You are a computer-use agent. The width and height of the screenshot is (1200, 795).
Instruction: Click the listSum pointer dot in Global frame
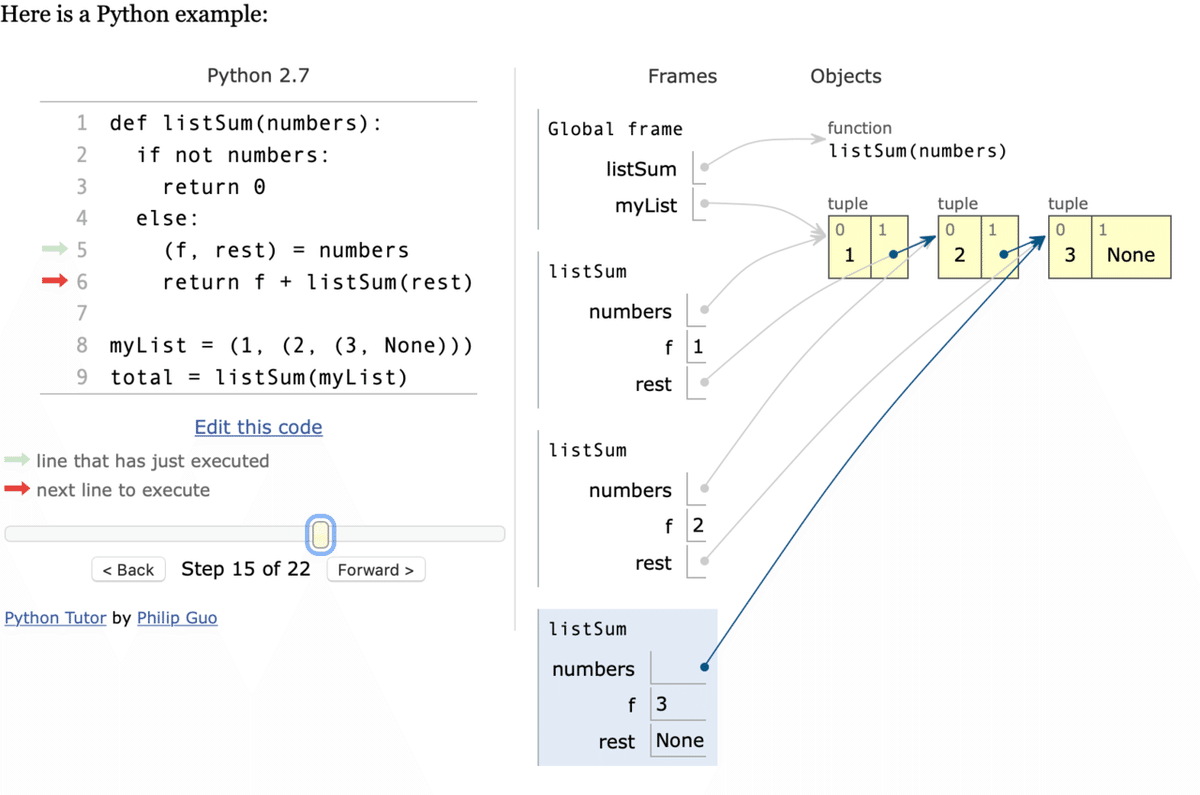tap(705, 168)
